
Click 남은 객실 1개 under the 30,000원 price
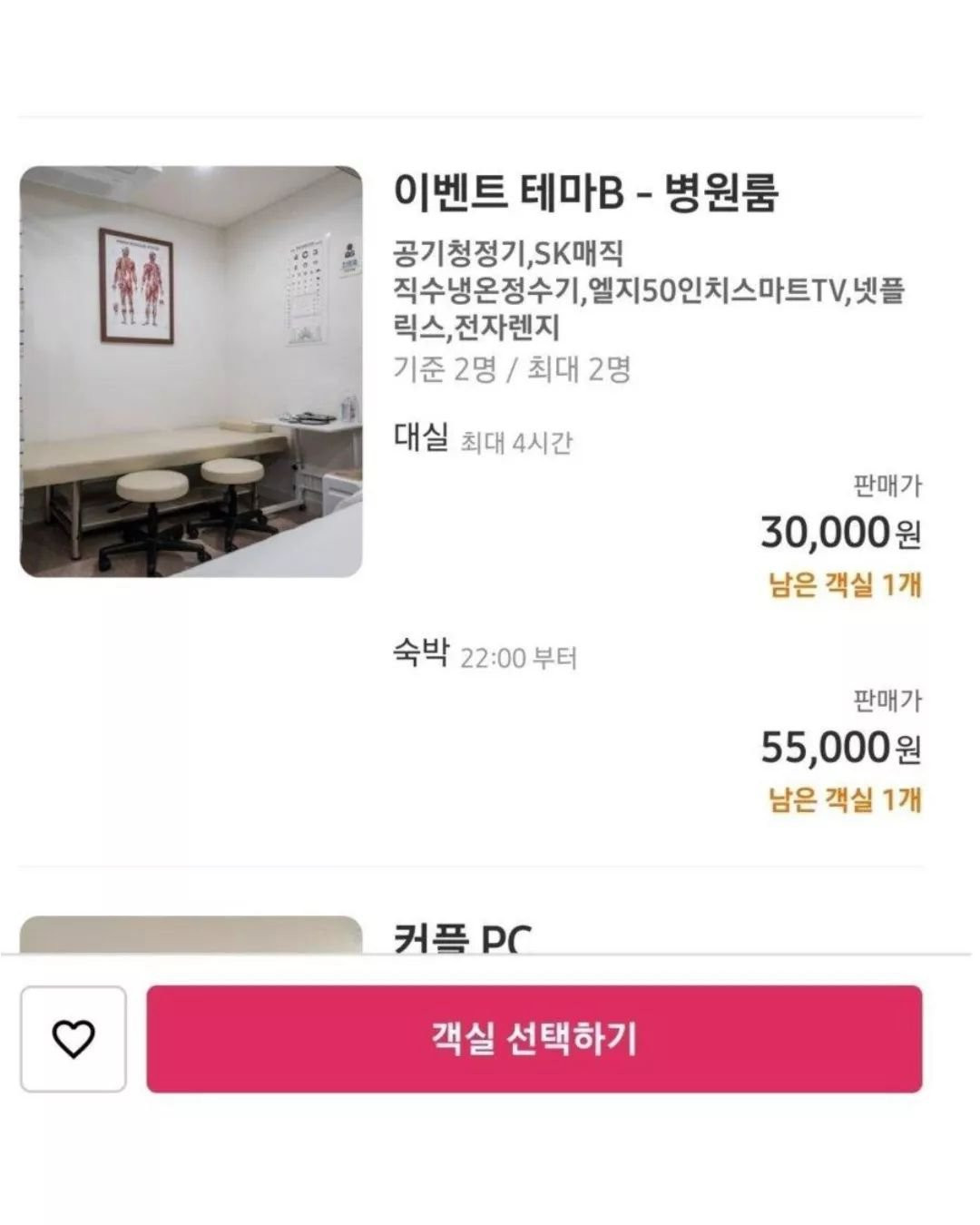coord(845,585)
